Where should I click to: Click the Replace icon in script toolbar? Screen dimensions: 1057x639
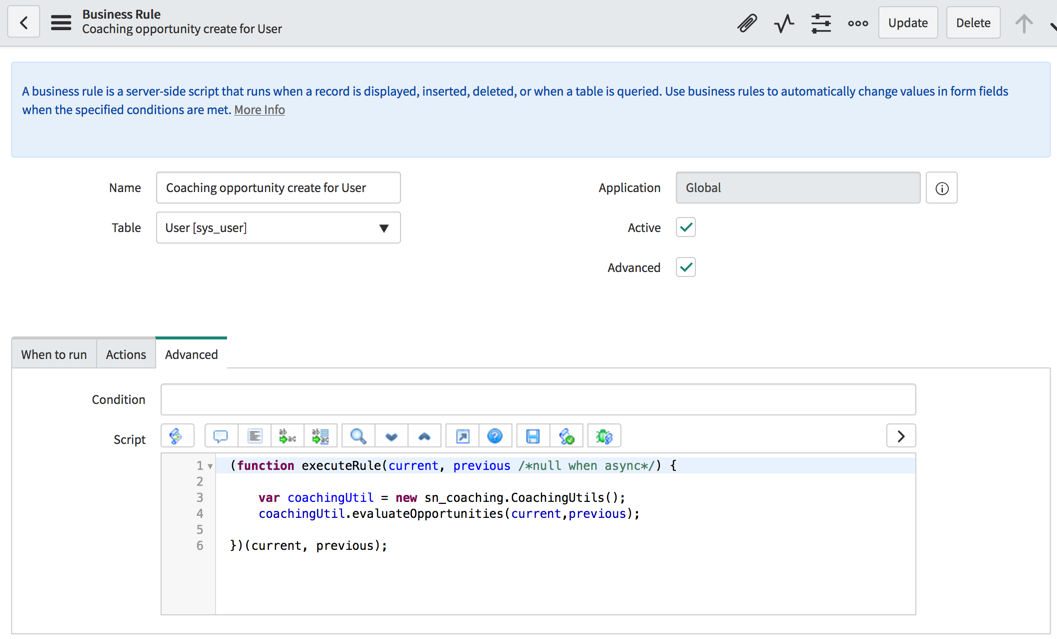tap(287, 436)
